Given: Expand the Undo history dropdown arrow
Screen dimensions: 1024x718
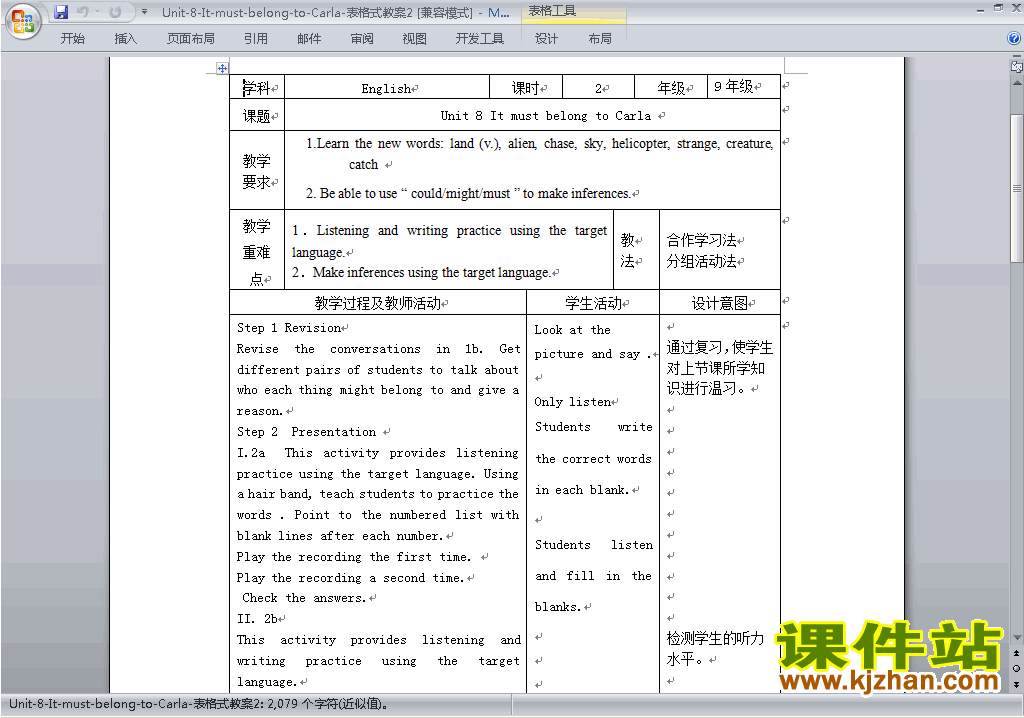Looking at the screenshot, I should coord(97,12).
